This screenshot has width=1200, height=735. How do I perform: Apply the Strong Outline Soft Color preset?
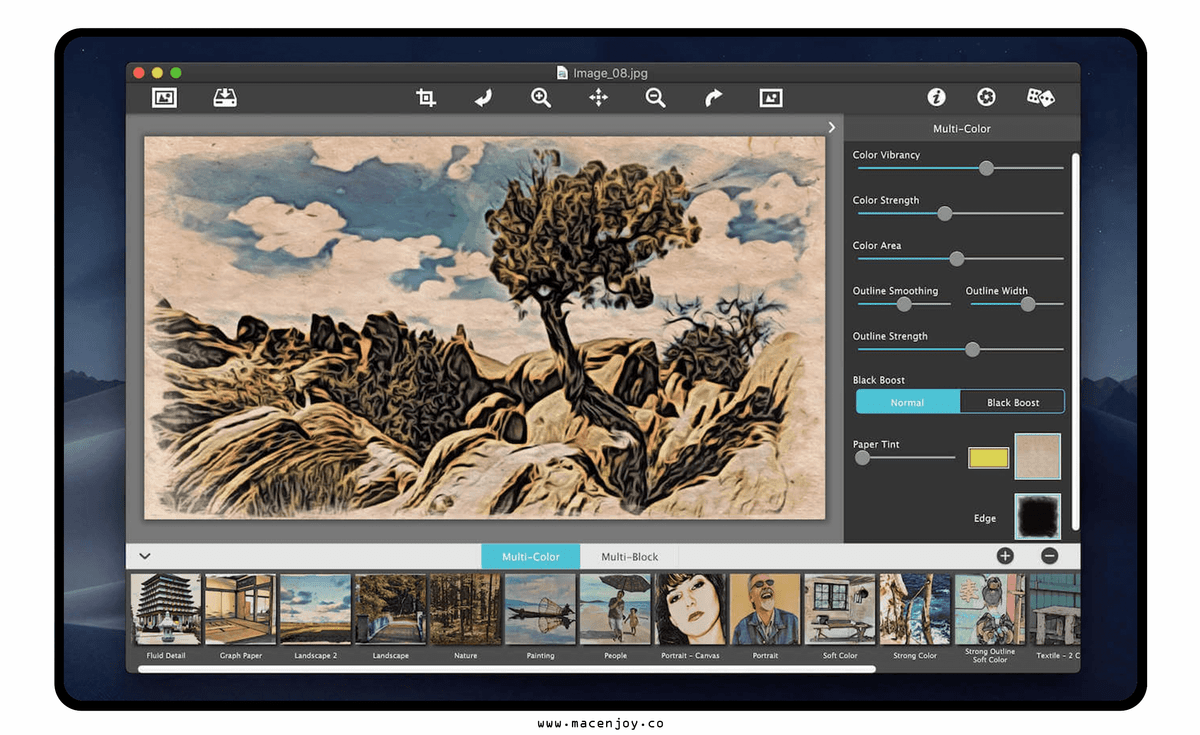pyautogui.click(x=990, y=609)
